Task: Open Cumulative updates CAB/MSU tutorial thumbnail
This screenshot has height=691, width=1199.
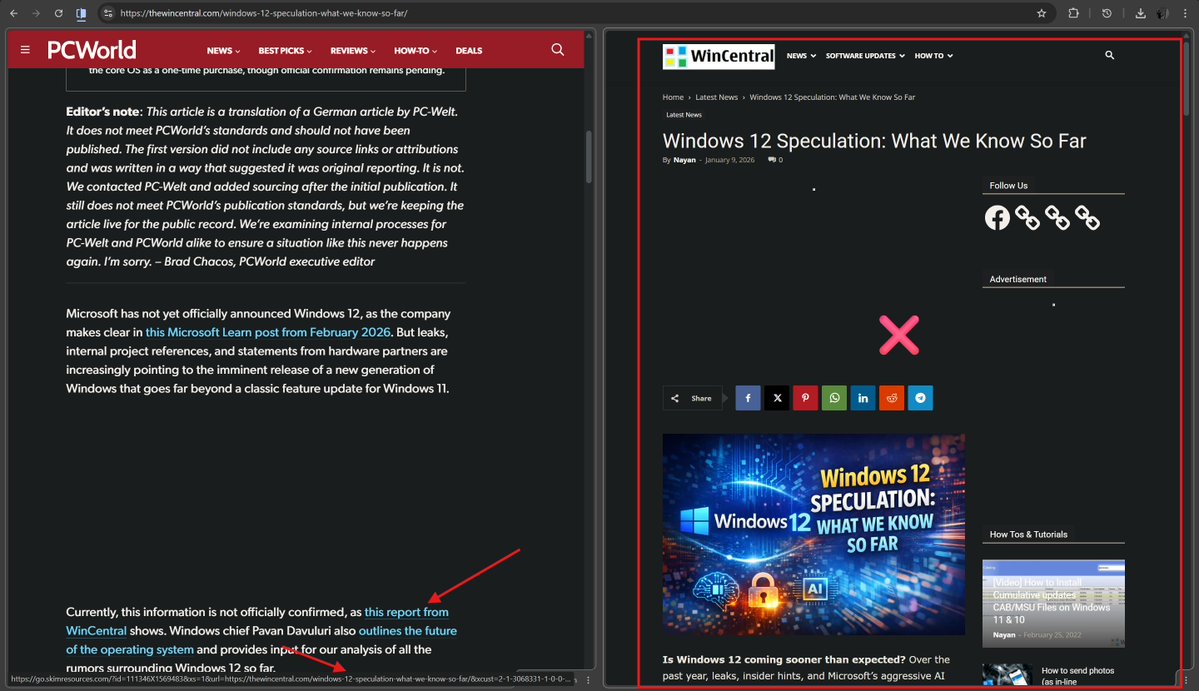Action: tap(1053, 603)
